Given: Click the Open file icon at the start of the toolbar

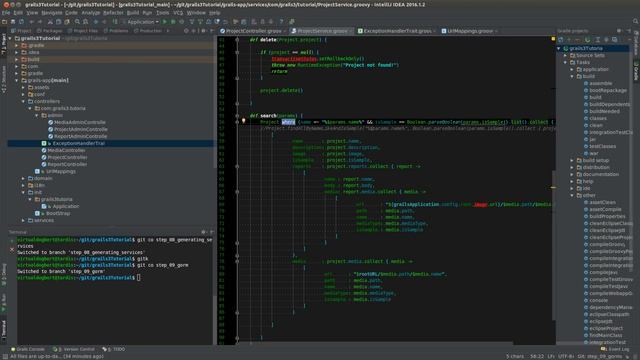Looking at the screenshot, I should pyautogui.click(x=4, y=22).
